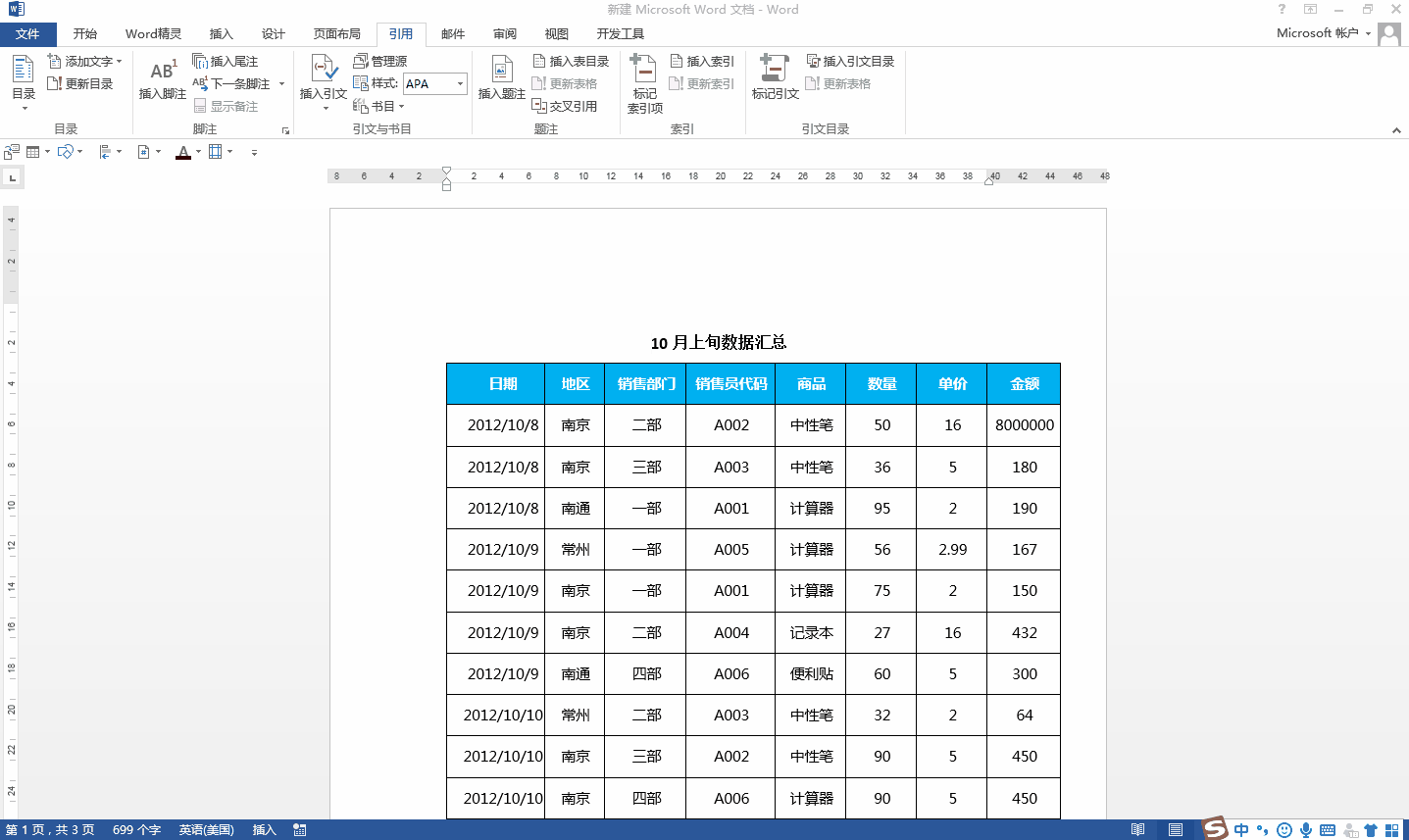
Task: Switch to the 插入 tab
Action: tap(222, 34)
